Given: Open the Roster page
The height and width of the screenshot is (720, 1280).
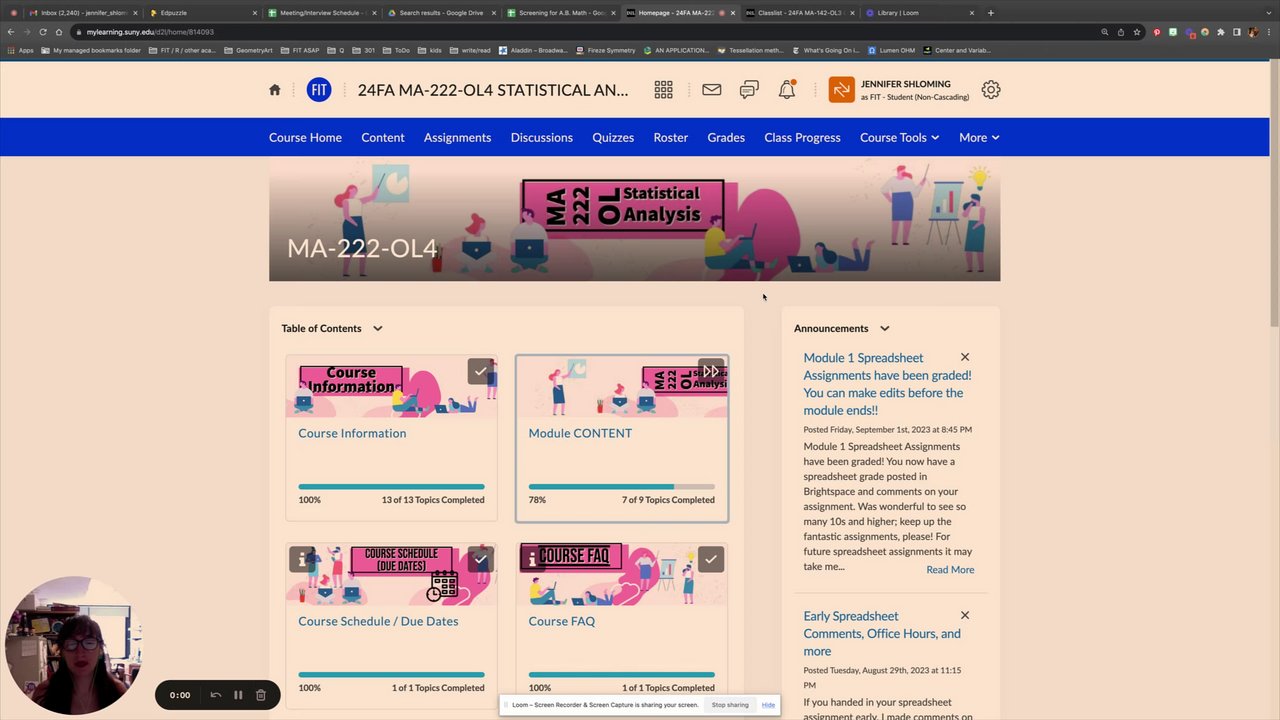Looking at the screenshot, I should [671, 137].
